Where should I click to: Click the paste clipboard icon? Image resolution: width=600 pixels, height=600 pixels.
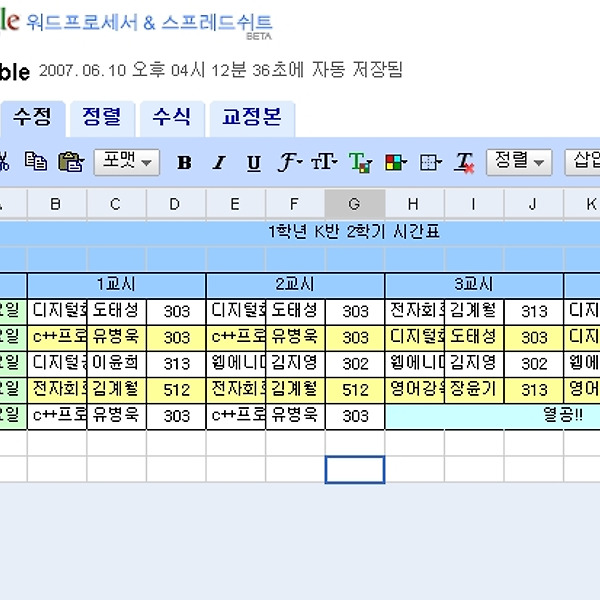click(70, 162)
